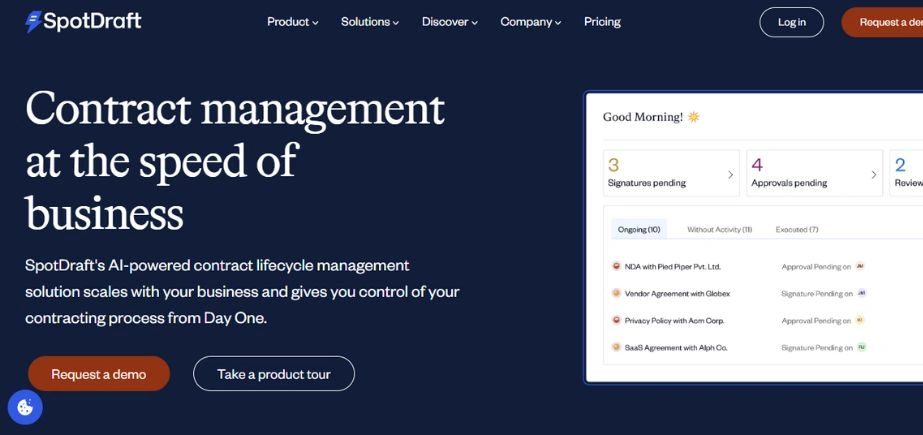Click Signature Pending on in the Vendor Agreement with Globex row
This screenshot has width=923, height=435.
[x=816, y=293]
